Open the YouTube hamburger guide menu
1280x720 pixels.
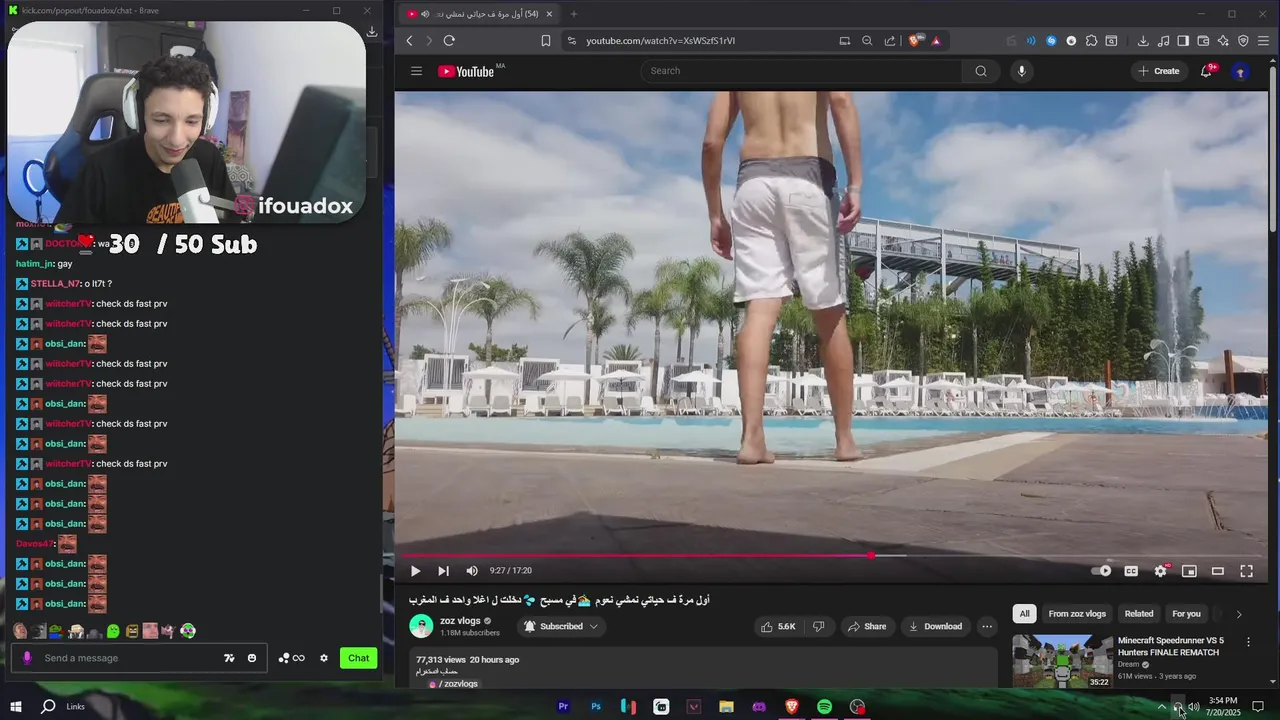[x=416, y=71]
